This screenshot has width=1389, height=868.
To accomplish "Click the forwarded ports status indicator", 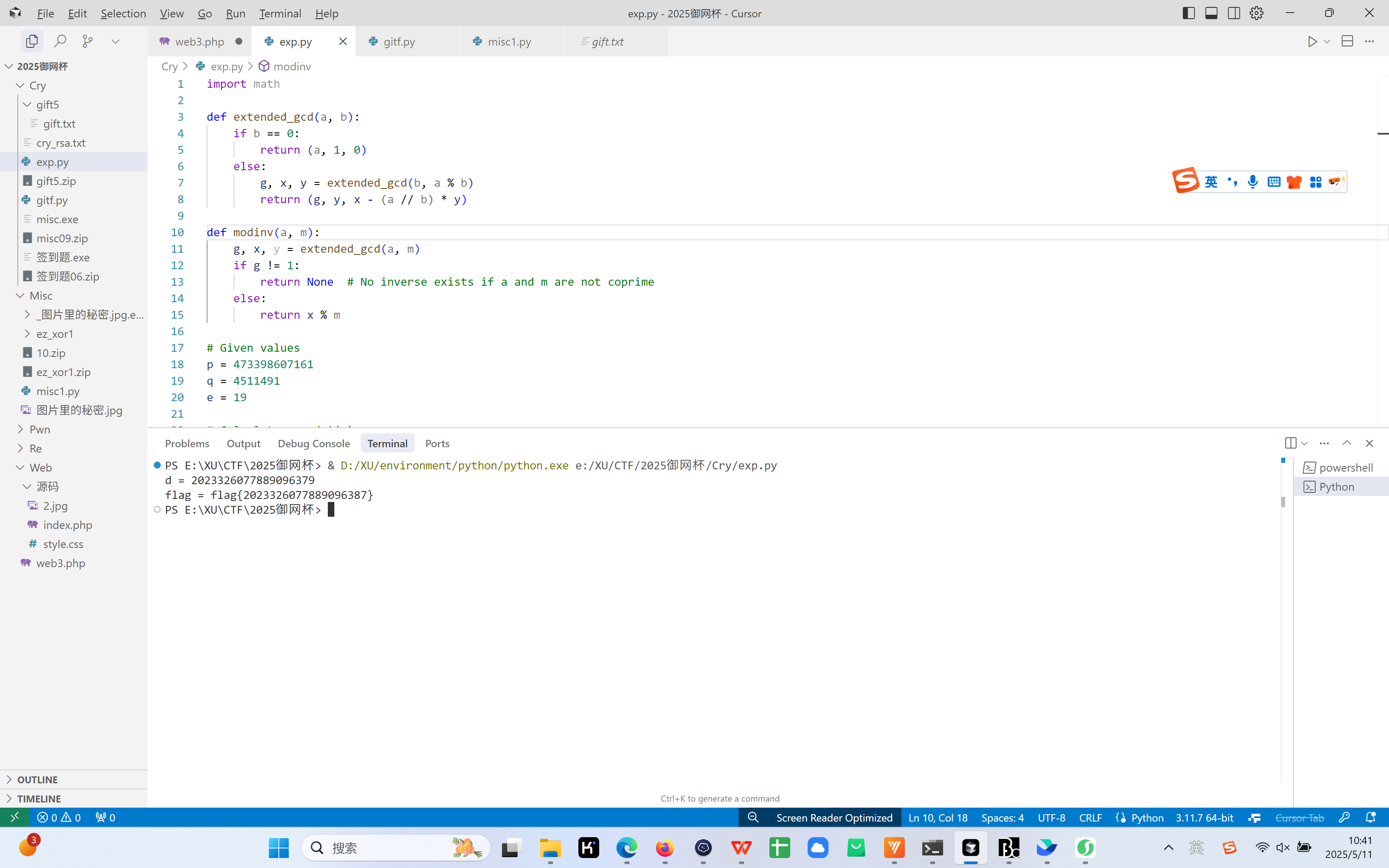I will (x=106, y=817).
